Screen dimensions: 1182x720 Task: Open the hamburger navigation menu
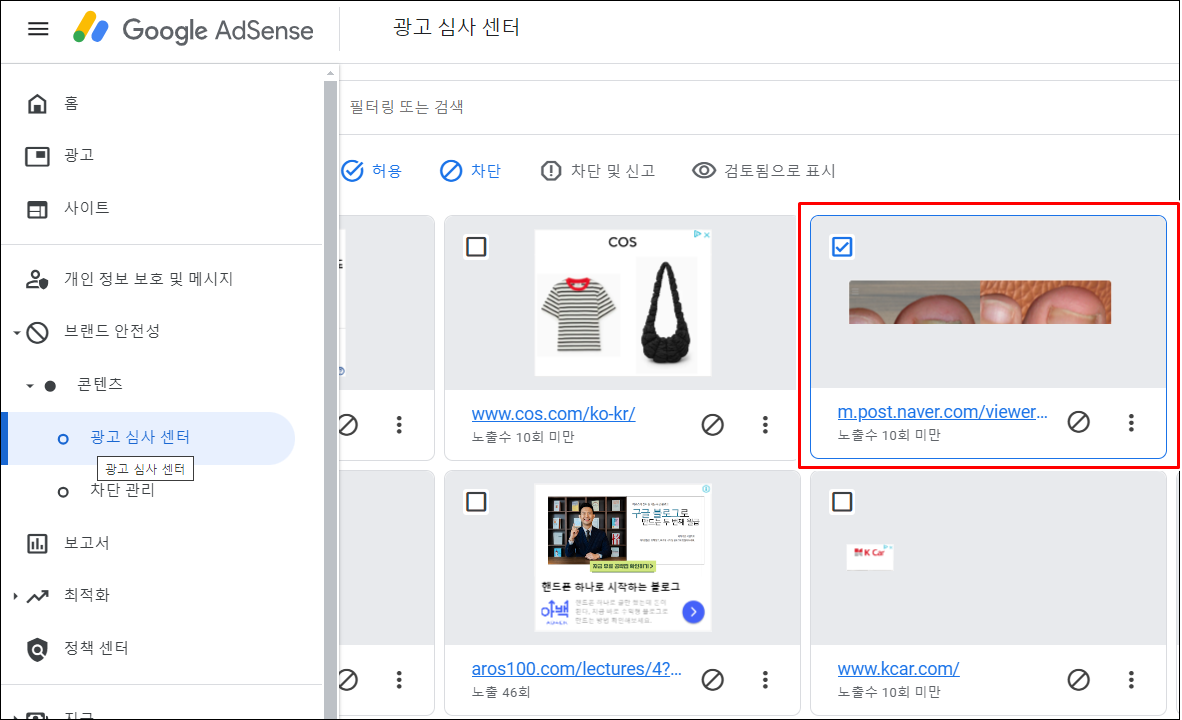(38, 29)
